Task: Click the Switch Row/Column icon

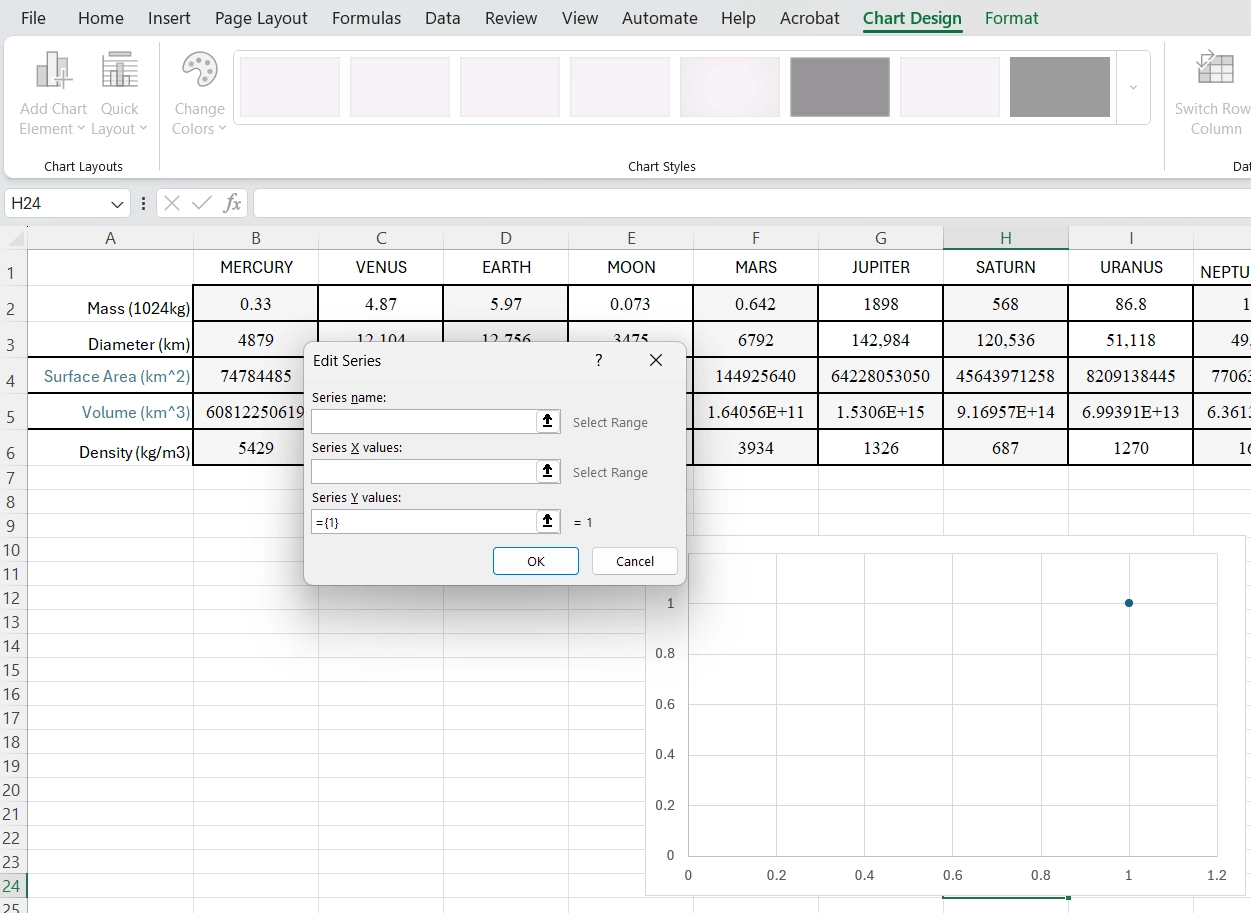Action: click(1215, 72)
